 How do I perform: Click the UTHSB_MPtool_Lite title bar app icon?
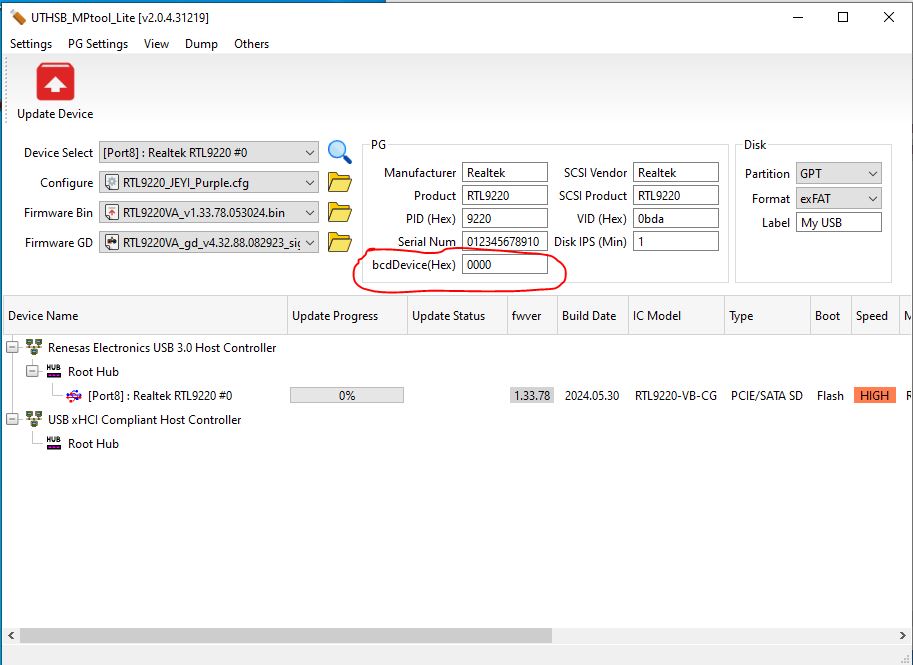click(x=18, y=17)
